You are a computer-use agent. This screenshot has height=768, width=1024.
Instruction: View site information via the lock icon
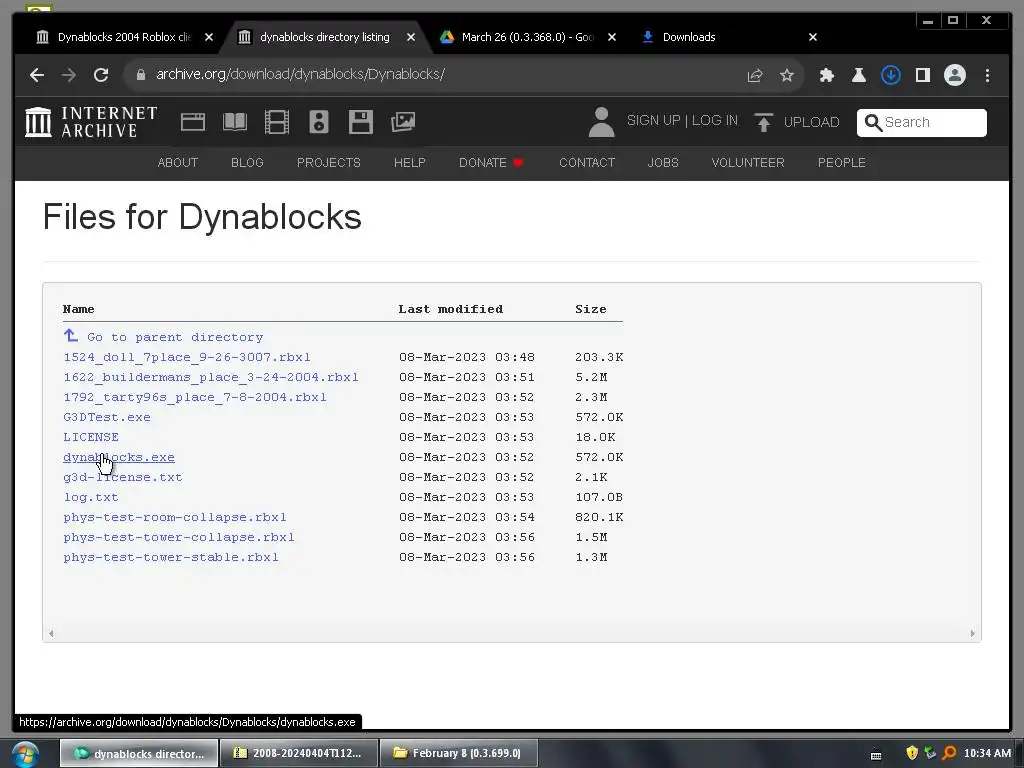point(140,75)
